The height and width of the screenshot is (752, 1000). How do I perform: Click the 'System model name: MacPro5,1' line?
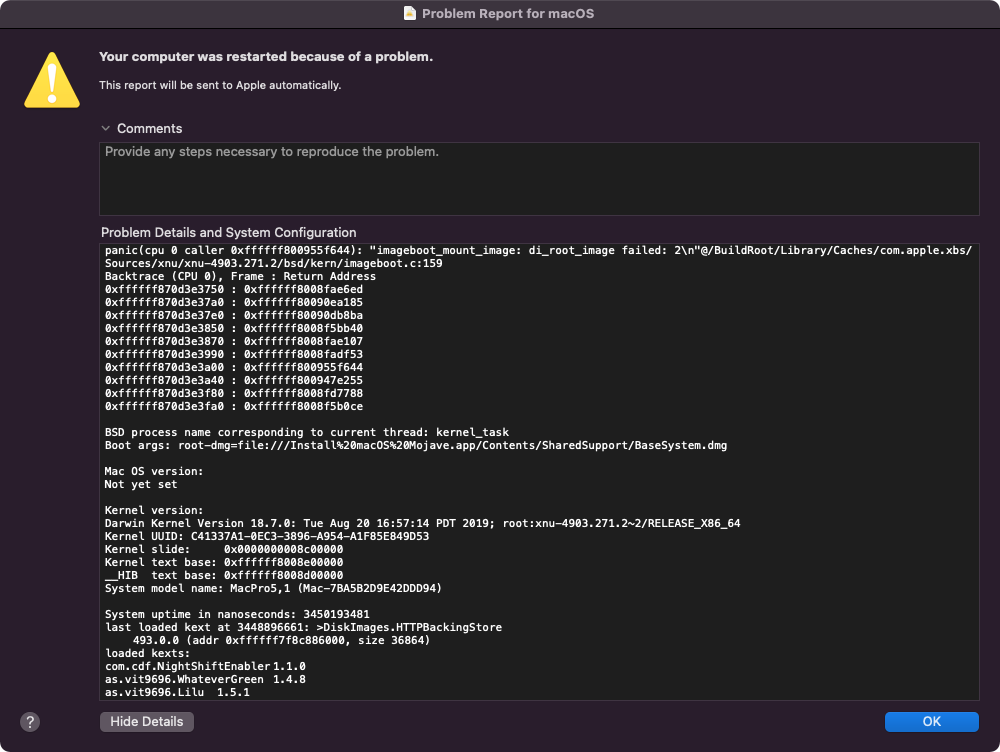coord(273,588)
